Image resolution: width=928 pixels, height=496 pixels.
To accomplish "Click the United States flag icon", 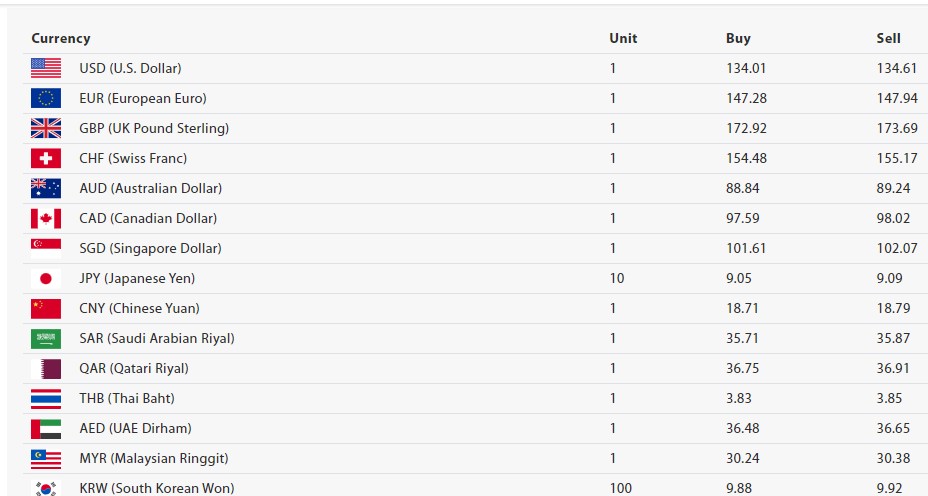I will click(46, 68).
